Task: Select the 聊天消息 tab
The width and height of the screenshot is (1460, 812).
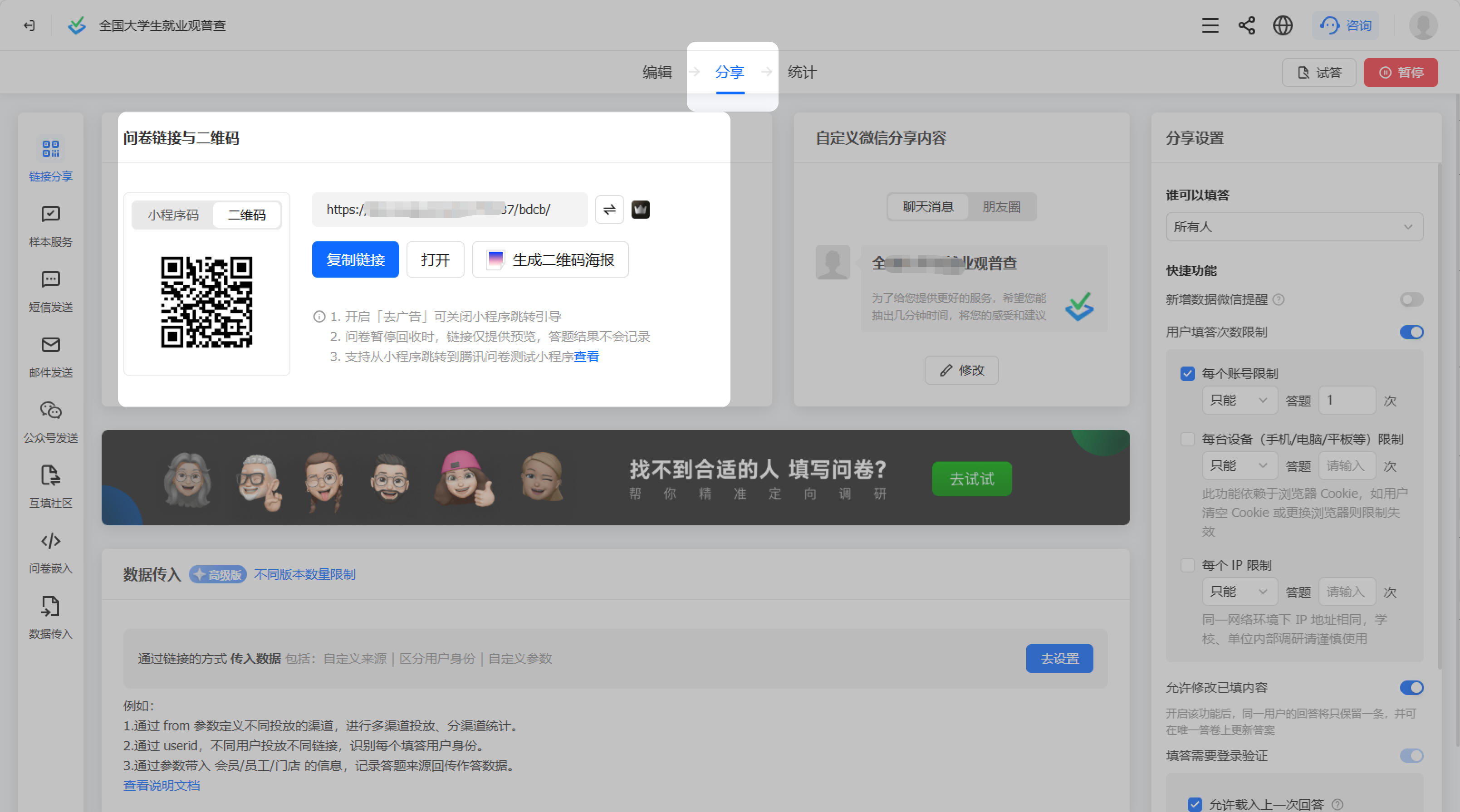Action: point(928,207)
